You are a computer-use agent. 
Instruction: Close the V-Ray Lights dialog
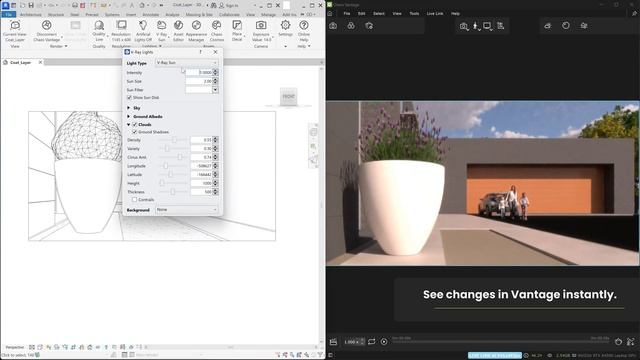click(x=216, y=52)
